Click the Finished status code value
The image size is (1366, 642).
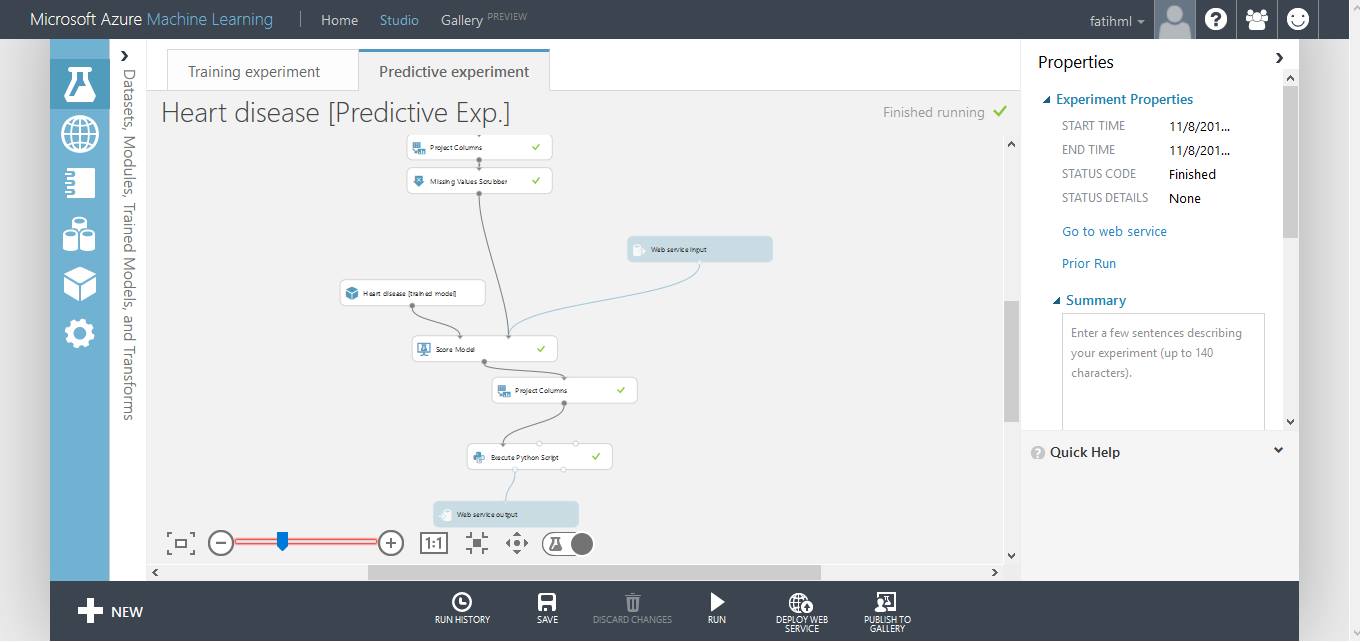click(x=1192, y=174)
